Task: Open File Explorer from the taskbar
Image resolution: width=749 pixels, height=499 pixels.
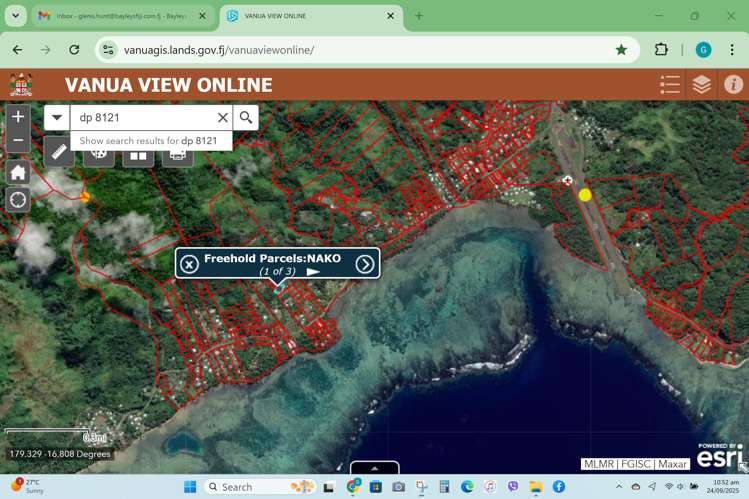Action: pyautogui.click(x=536, y=487)
